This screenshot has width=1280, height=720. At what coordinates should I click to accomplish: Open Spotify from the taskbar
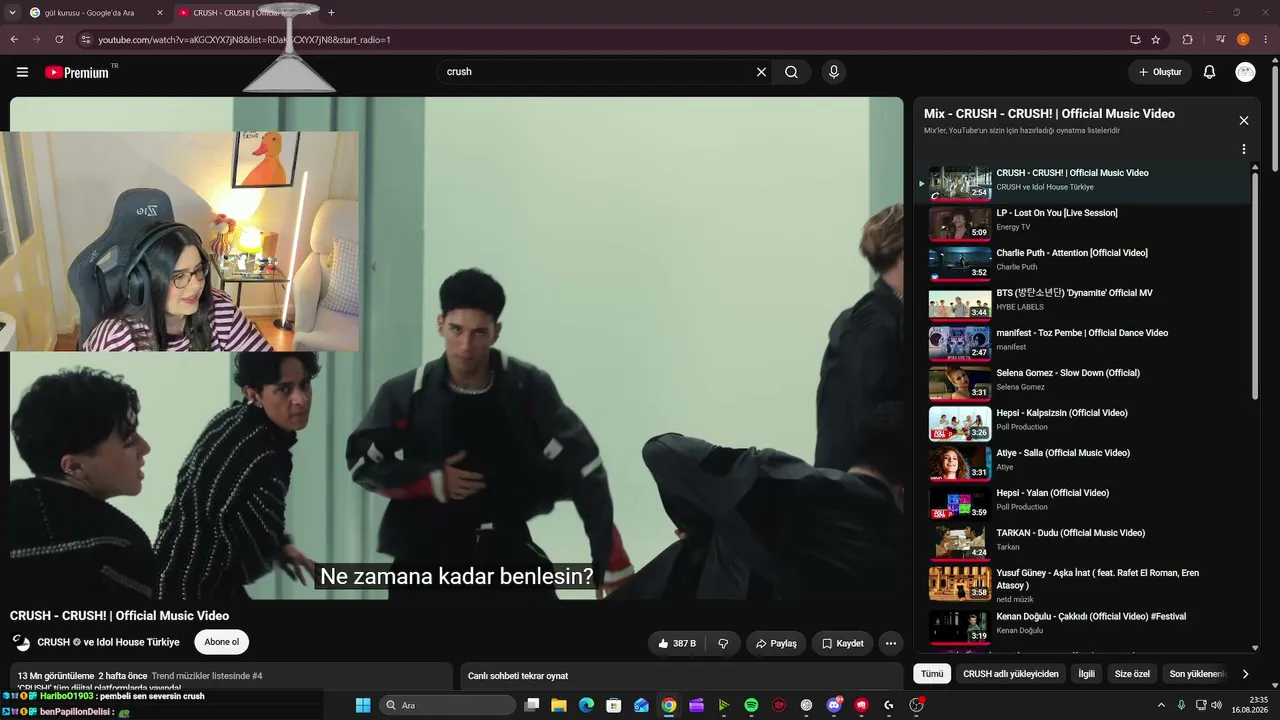[751, 705]
